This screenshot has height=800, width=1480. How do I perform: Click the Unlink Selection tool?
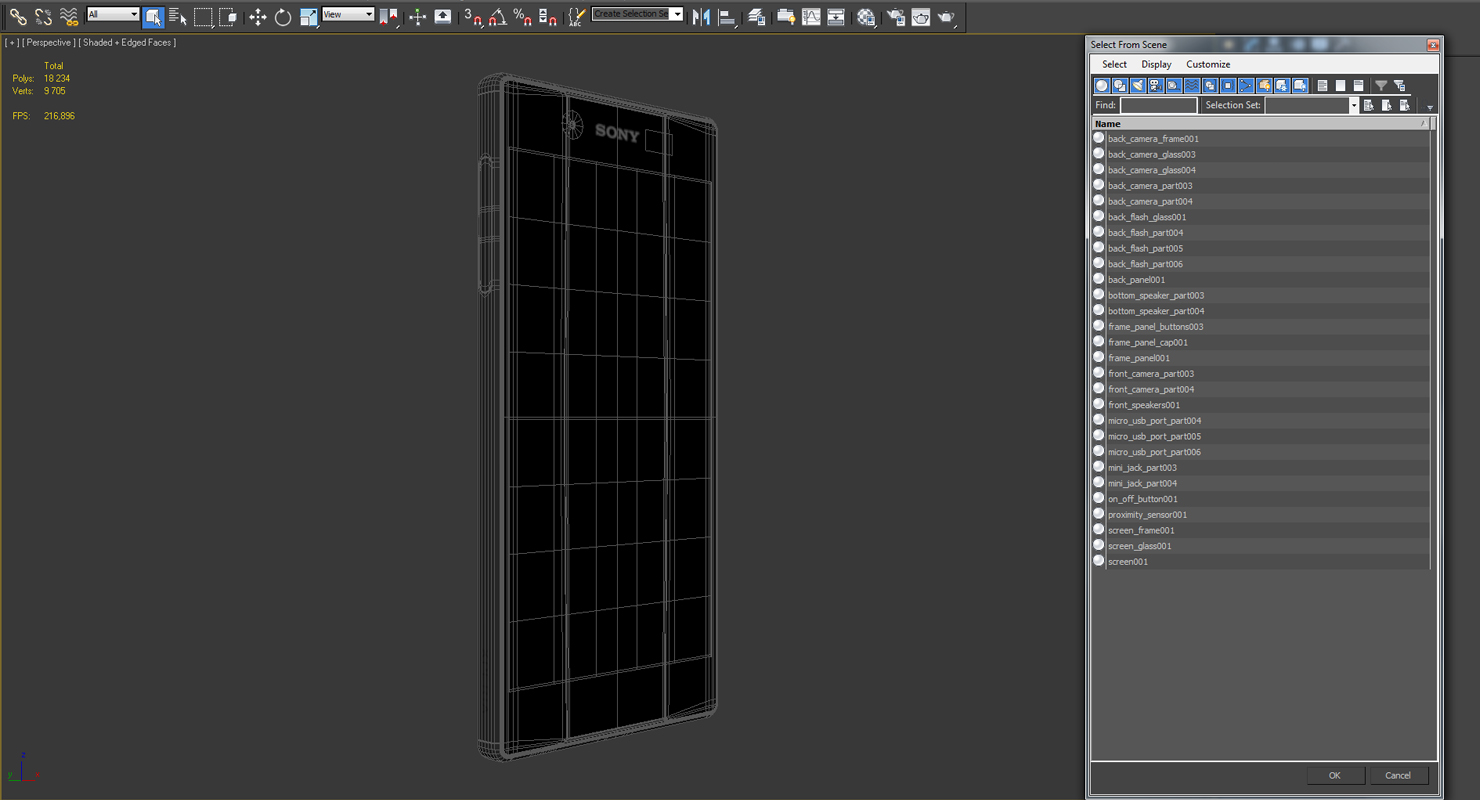(x=43, y=16)
